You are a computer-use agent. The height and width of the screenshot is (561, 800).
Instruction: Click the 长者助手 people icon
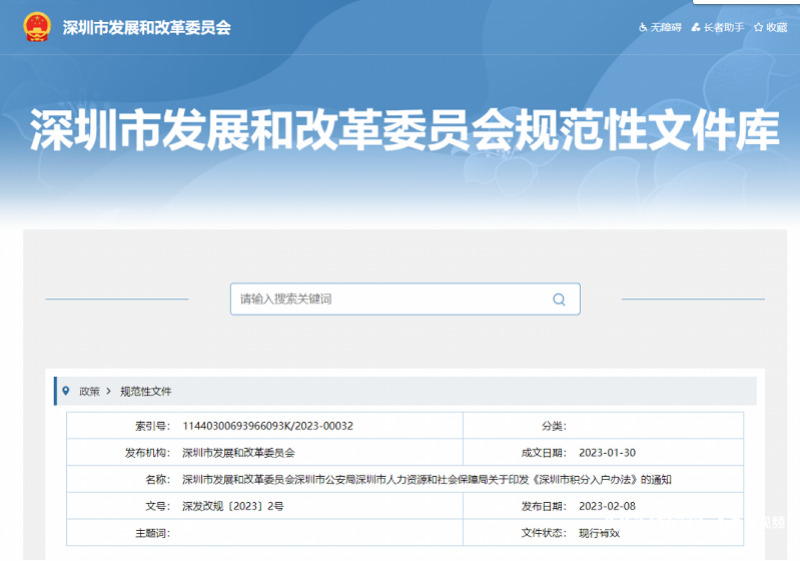tap(696, 28)
